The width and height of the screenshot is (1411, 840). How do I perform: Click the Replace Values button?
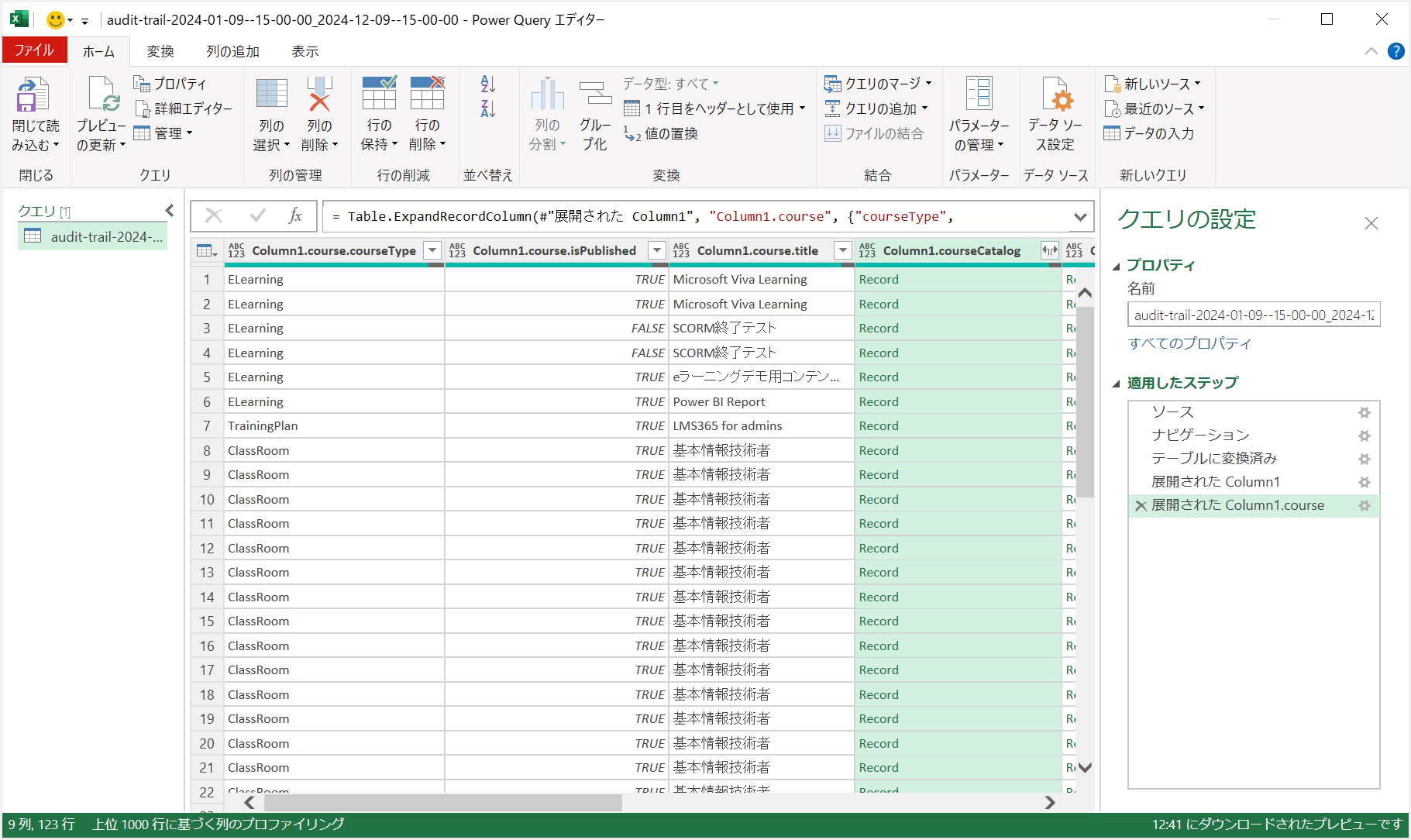point(661,133)
